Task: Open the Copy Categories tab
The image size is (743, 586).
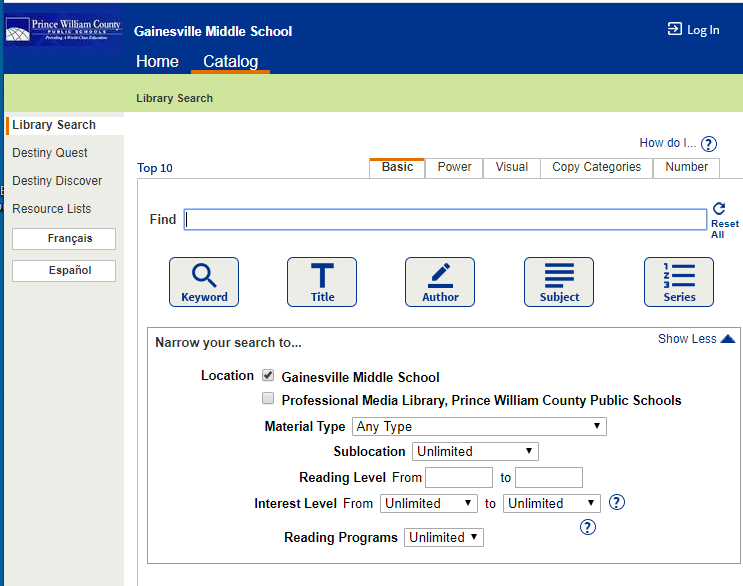Action: (x=597, y=167)
